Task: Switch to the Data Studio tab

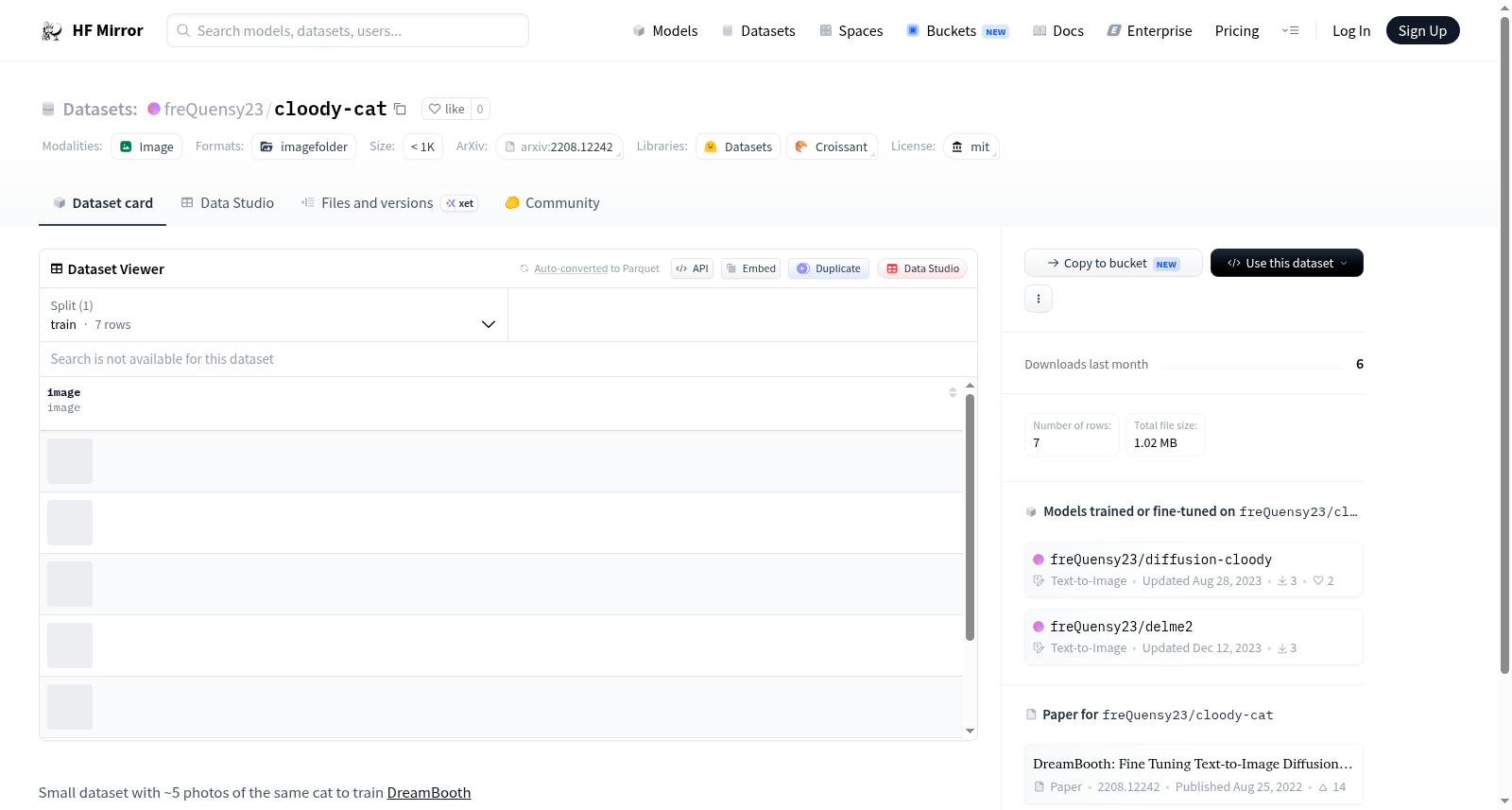Action: click(x=228, y=203)
